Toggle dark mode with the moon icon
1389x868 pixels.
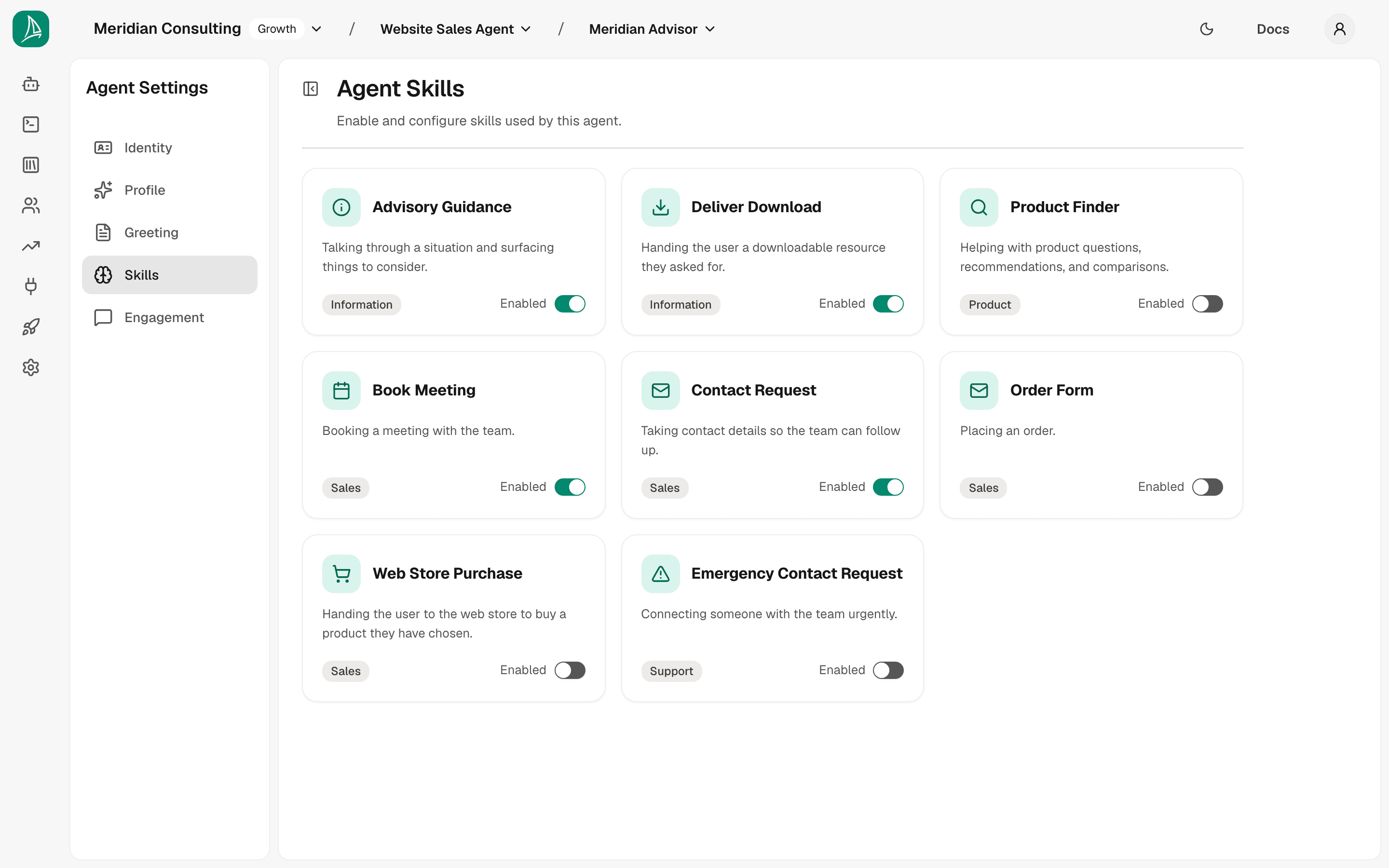1207,29
